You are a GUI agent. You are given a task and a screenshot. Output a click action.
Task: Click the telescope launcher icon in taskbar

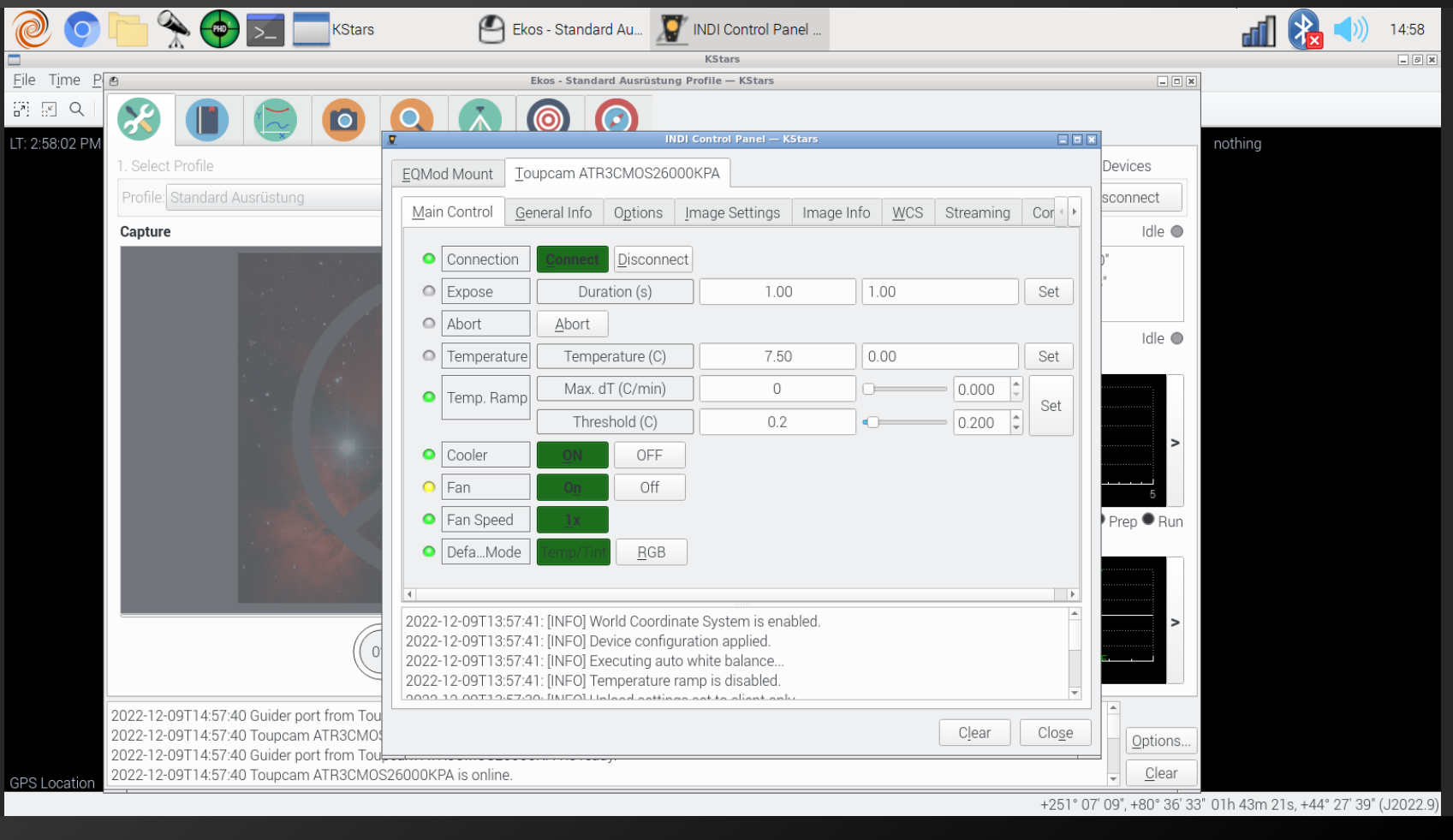coord(174,30)
